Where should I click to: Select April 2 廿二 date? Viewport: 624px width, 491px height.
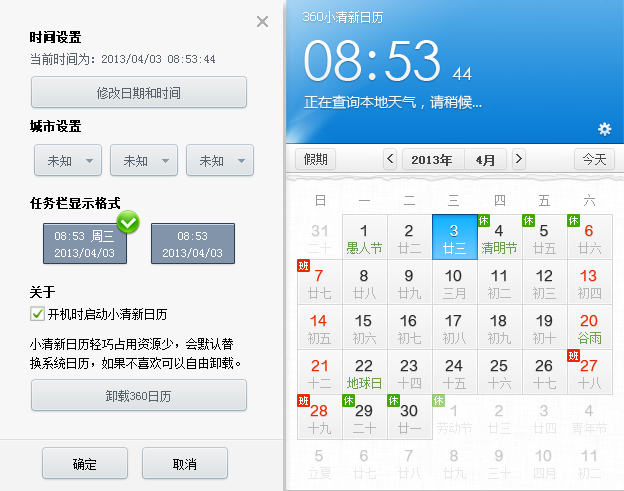tap(410, 237)
